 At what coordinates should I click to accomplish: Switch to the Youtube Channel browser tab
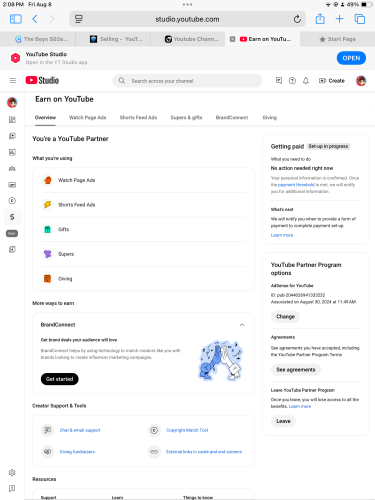[191, 39]
